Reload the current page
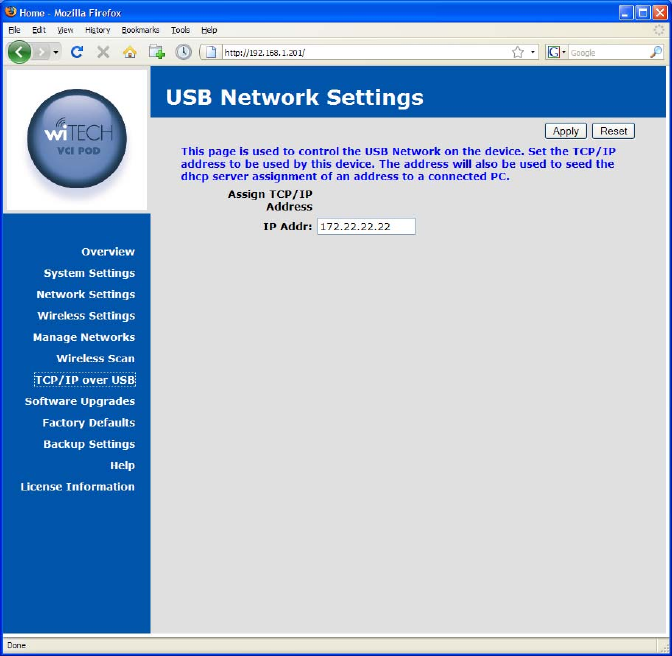 click(77, 52)
